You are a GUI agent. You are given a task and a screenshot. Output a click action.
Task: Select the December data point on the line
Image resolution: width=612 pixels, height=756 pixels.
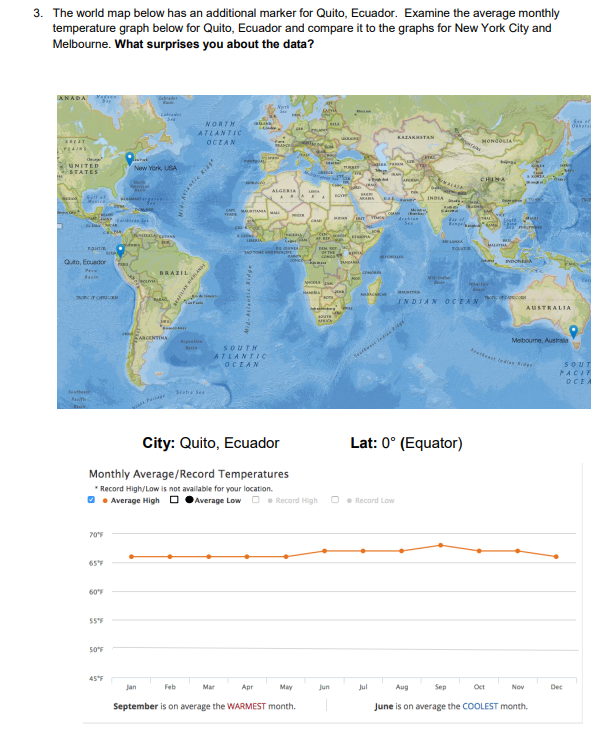coord(556,556)
